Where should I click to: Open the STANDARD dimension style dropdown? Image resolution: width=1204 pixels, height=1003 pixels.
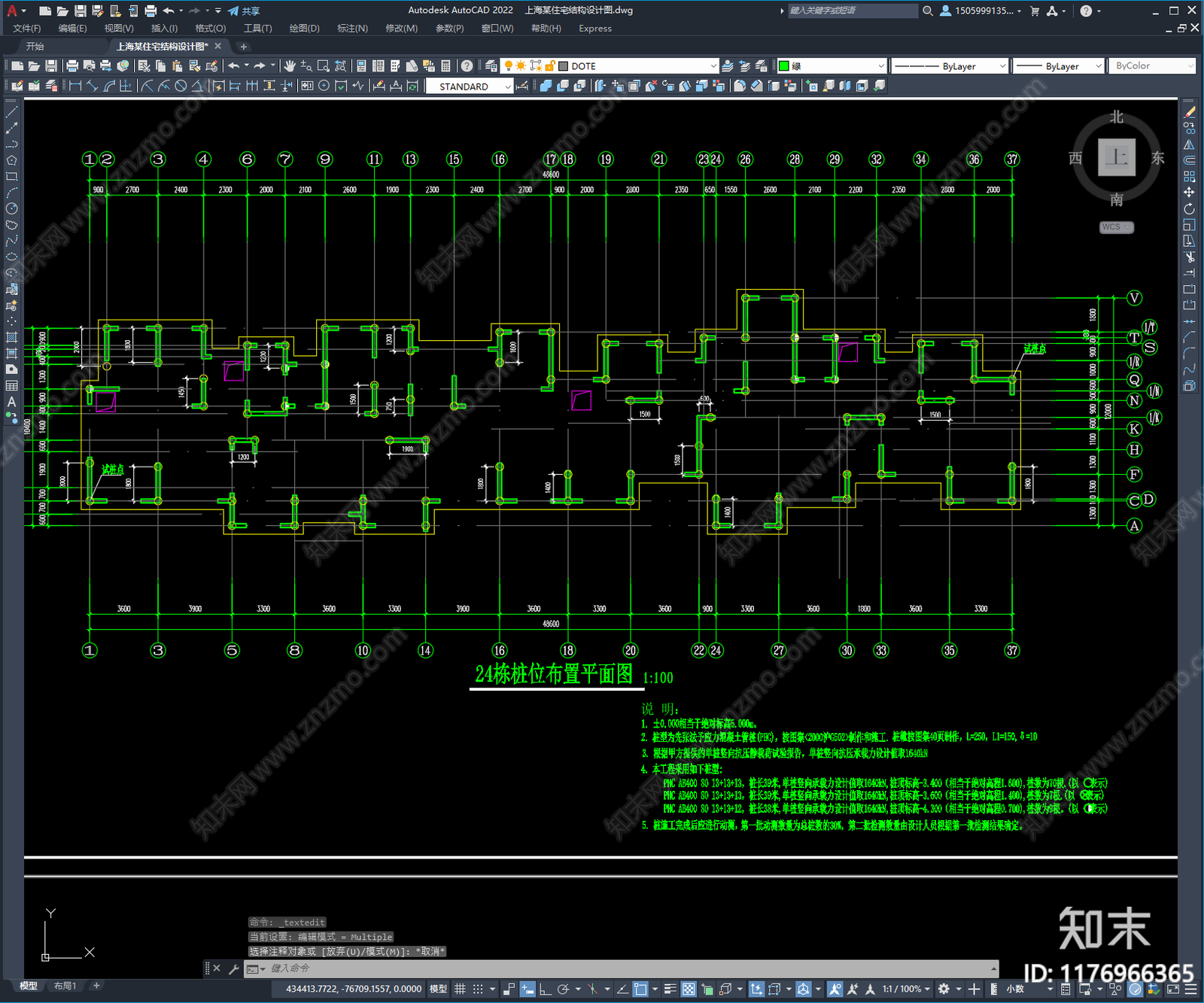[x=470, y=87]
